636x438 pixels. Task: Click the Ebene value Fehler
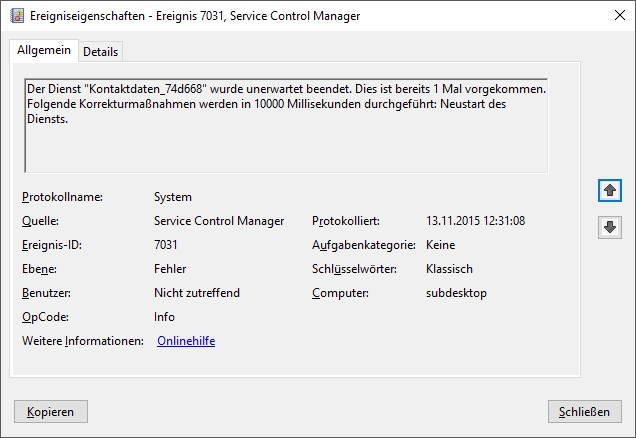pos(170,269)
